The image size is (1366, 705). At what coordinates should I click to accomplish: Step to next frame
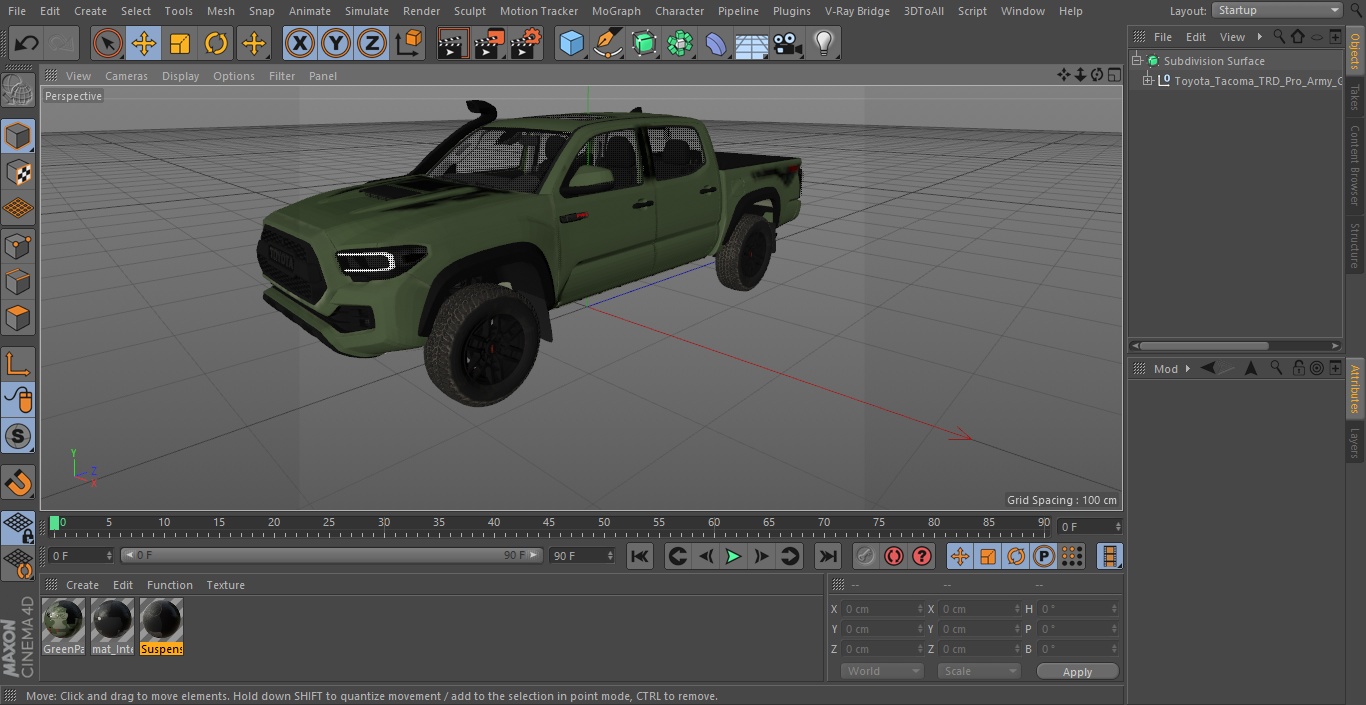tap(761, 556)
